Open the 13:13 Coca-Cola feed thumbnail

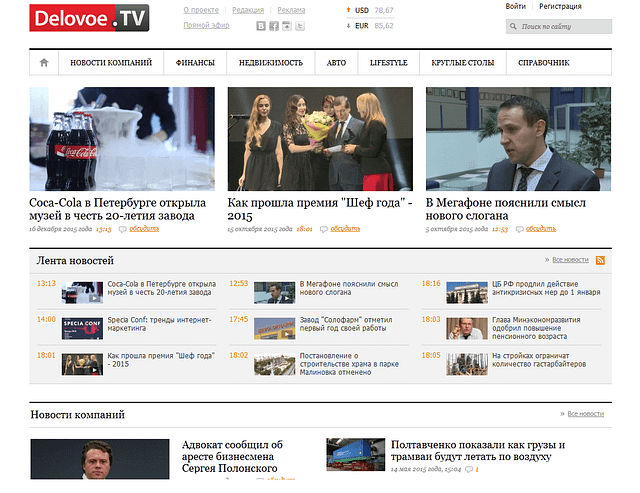click(82, 293)
